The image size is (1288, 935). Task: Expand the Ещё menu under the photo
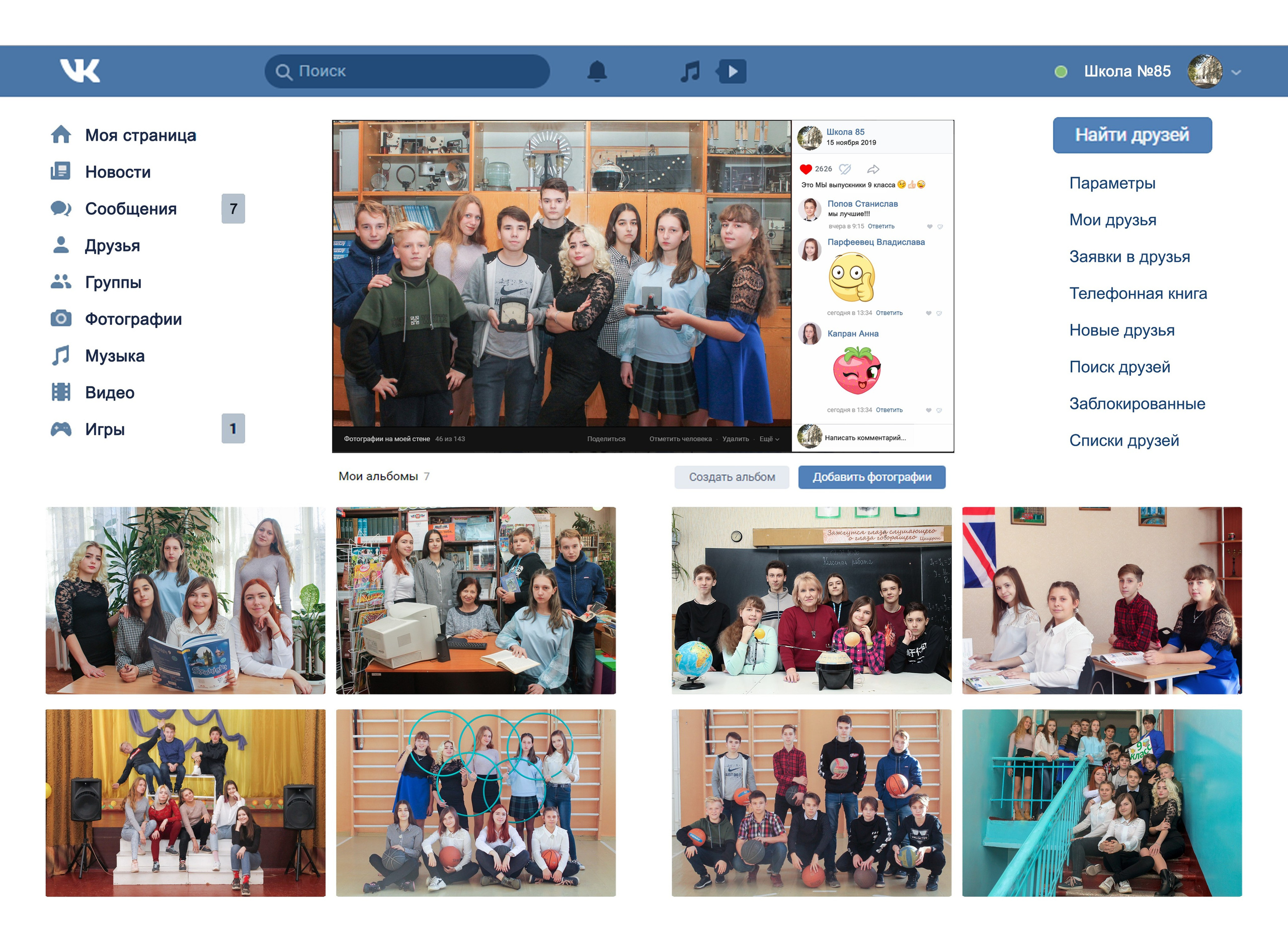pos(769,439)
